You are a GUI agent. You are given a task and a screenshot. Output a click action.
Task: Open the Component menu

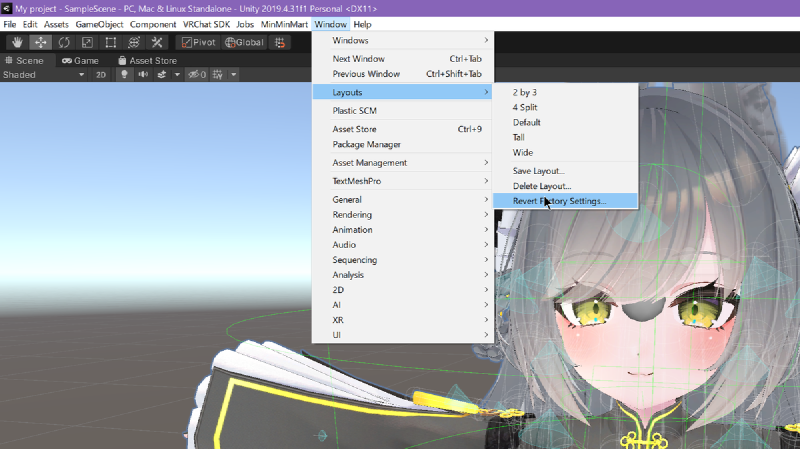click(x=153, y=24)
